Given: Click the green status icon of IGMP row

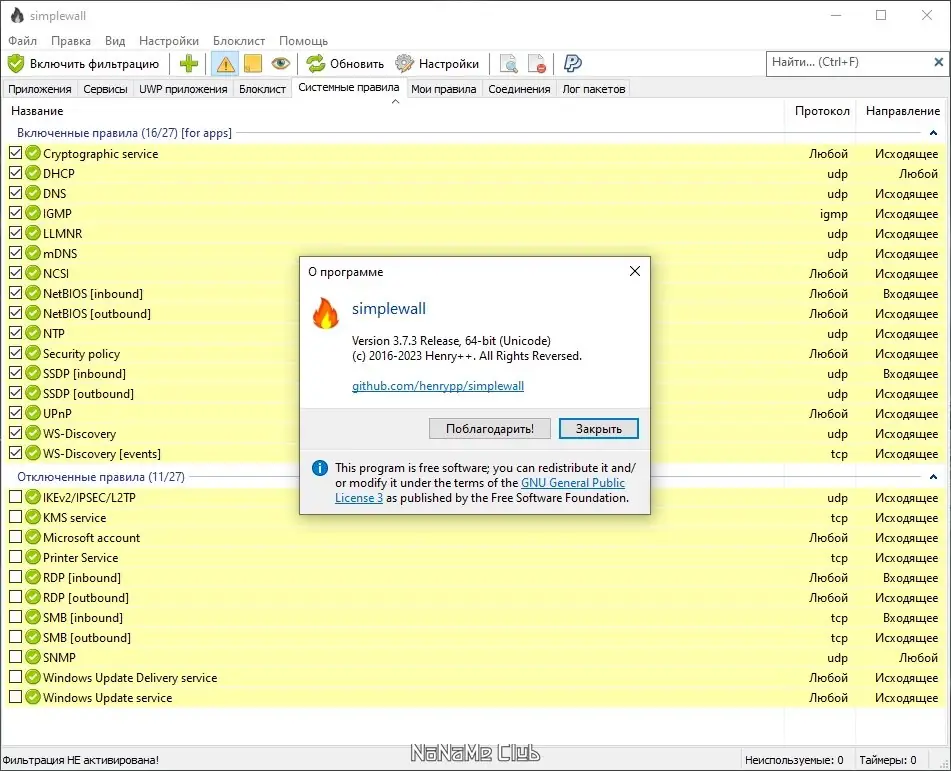Looking at the screenshot, I should (33, 213).
